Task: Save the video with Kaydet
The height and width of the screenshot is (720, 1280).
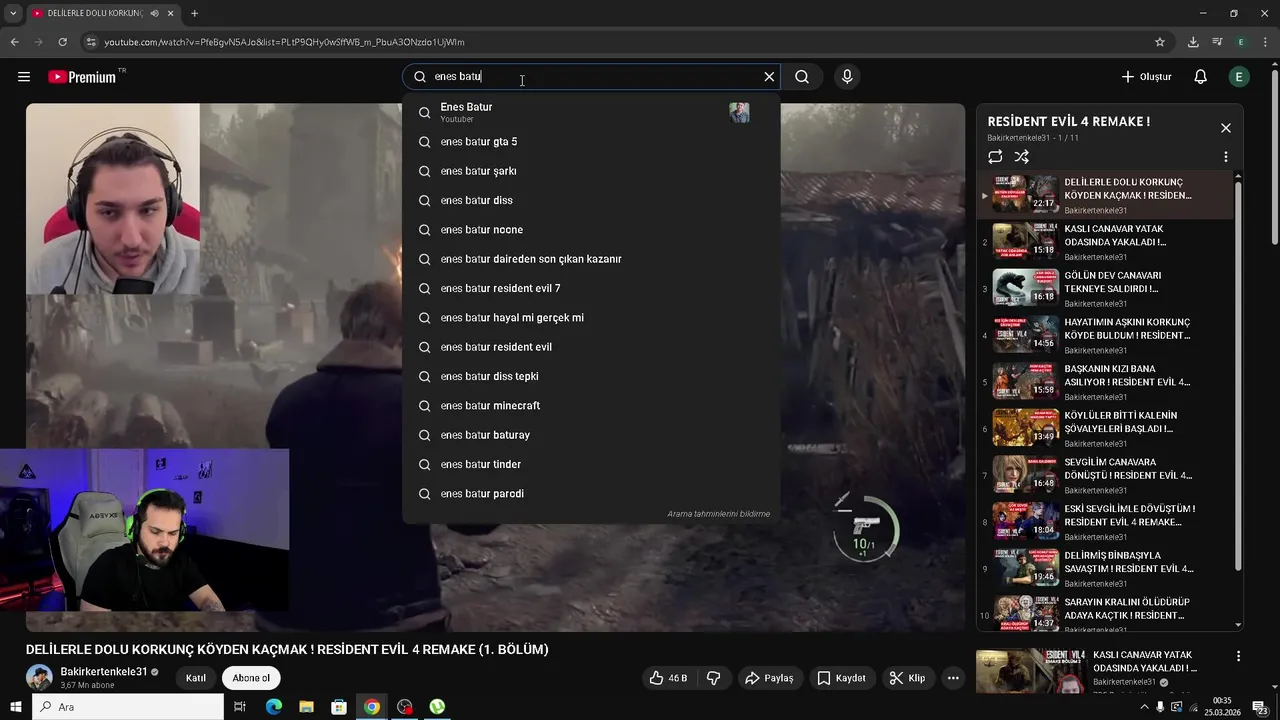Action: pos(841,678)
